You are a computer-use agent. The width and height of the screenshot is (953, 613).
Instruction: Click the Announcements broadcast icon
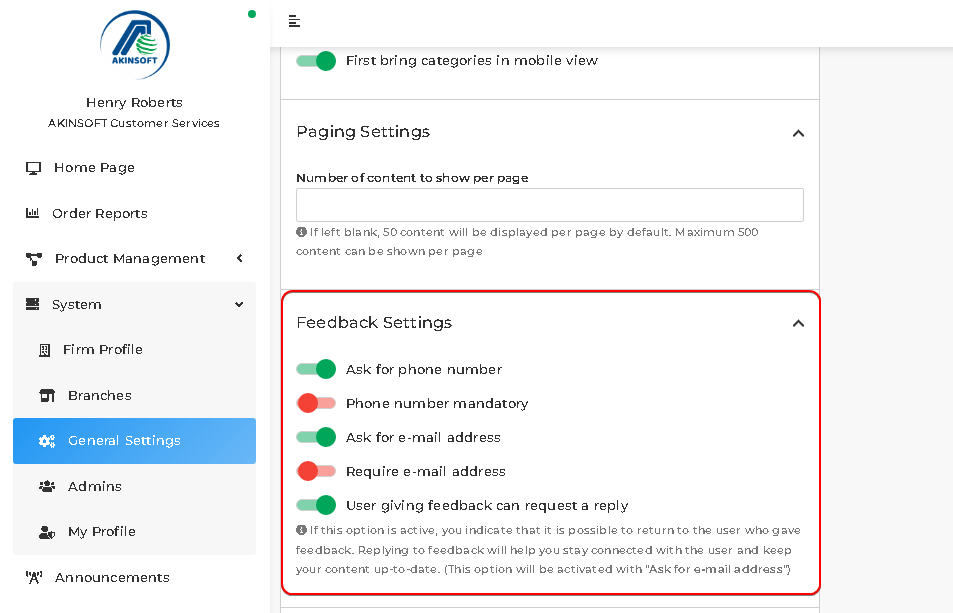coord(33,577)
